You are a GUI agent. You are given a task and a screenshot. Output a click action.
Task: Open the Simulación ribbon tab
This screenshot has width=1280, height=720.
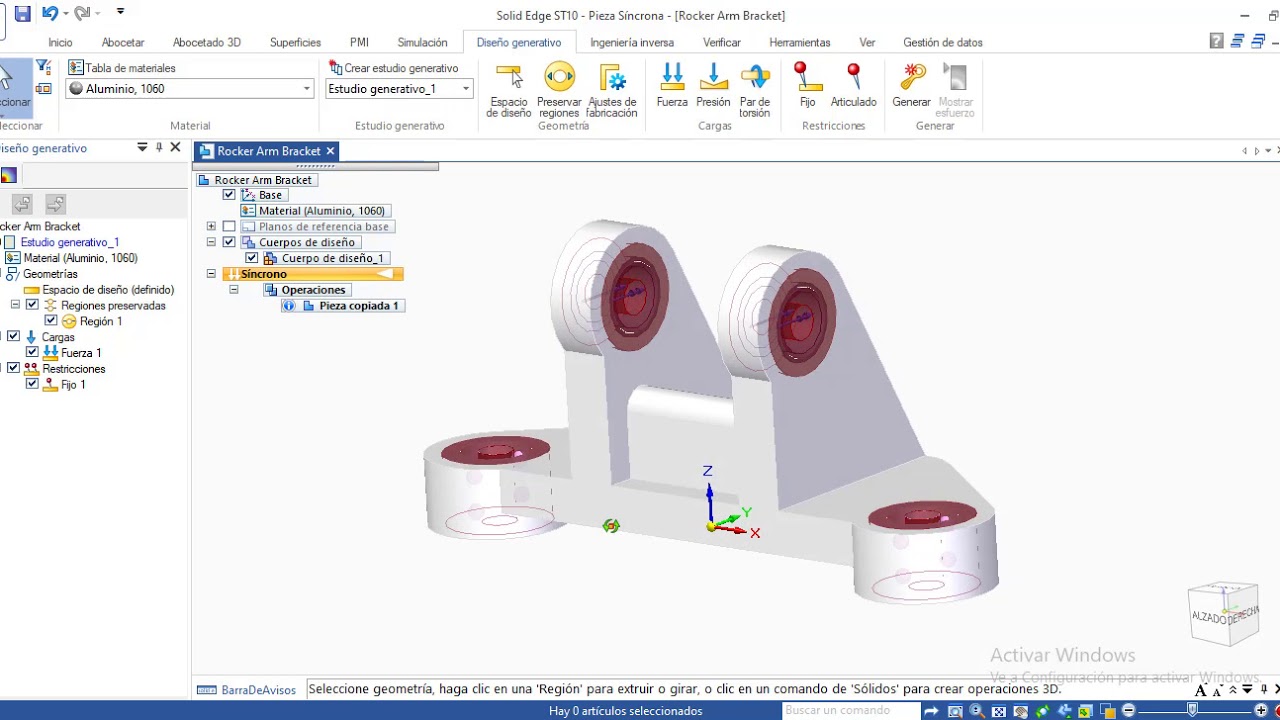point(422,42)
